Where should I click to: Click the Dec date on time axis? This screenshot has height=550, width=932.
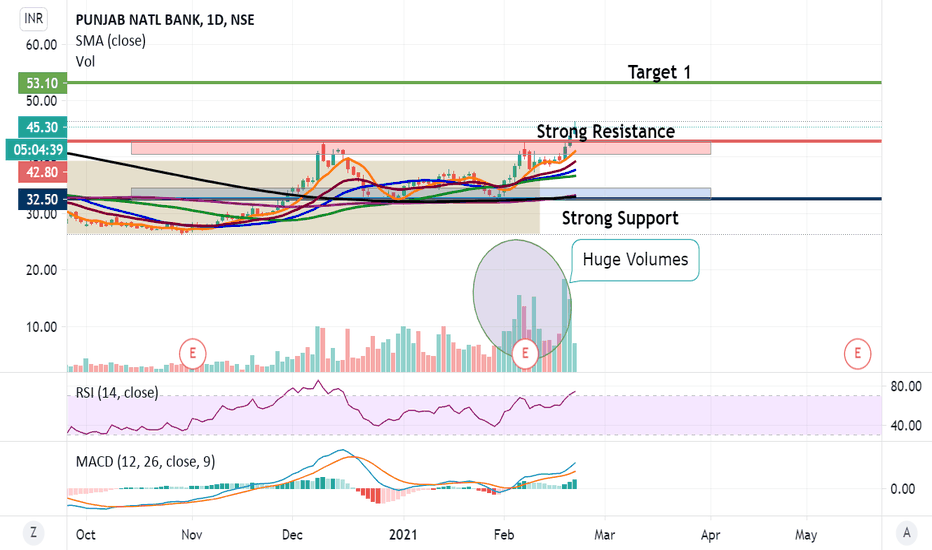click(292, 535)
